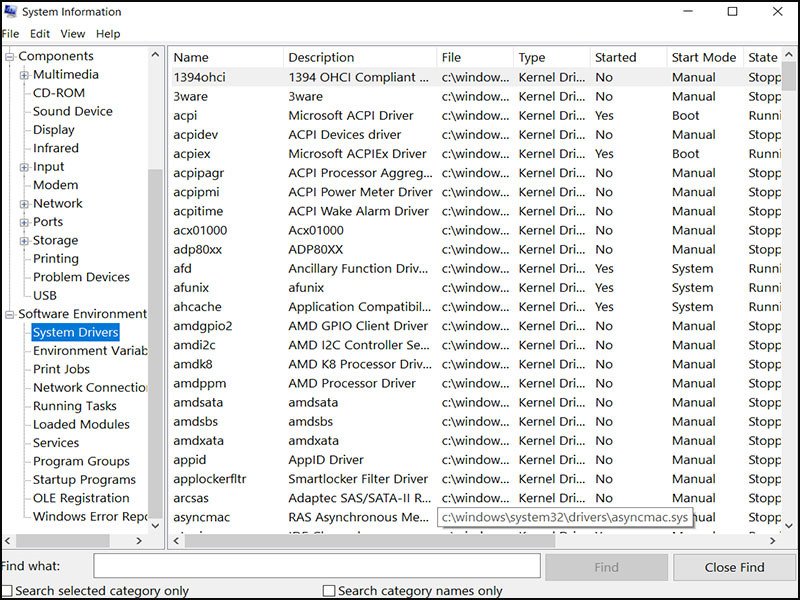Expand the Input category

22,166
